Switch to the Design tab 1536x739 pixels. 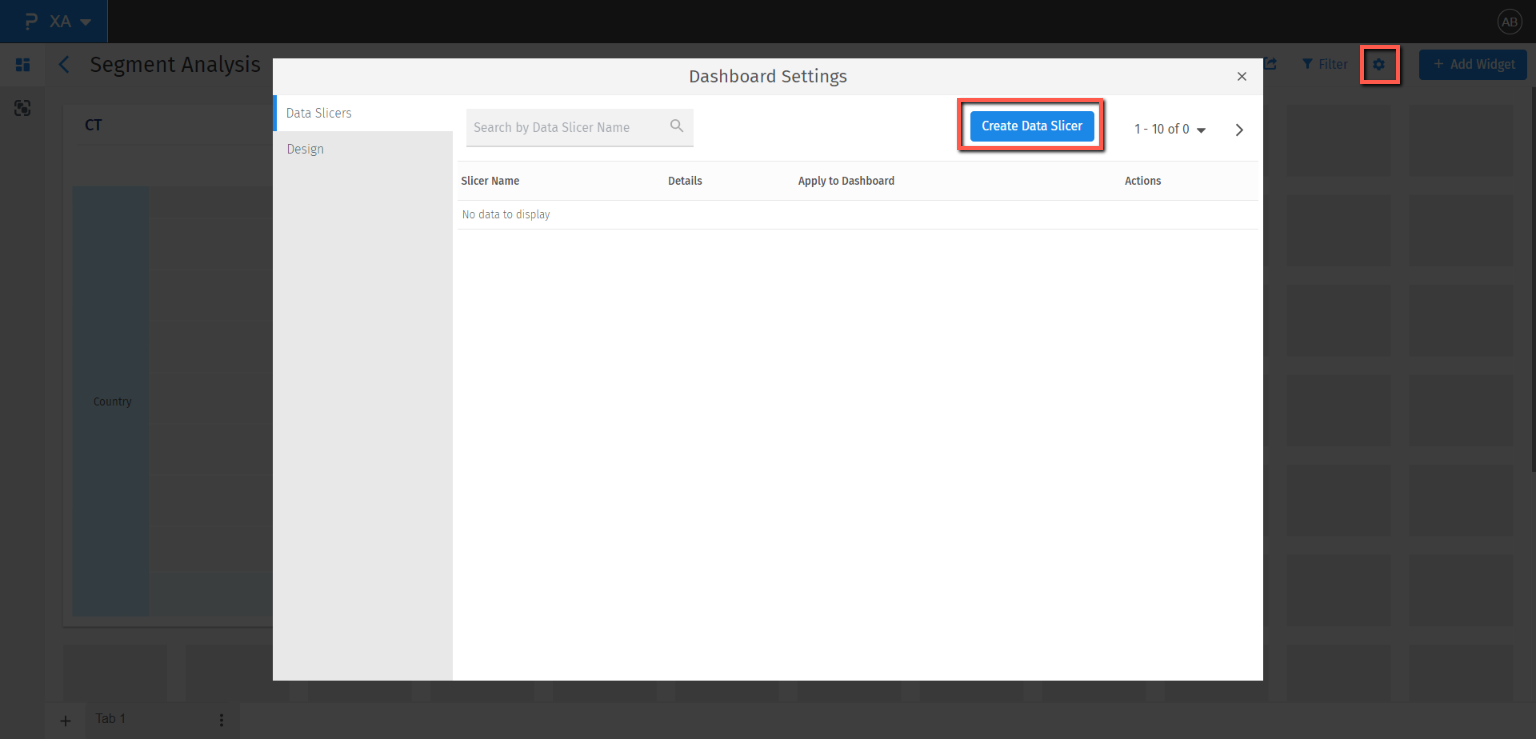363,149
